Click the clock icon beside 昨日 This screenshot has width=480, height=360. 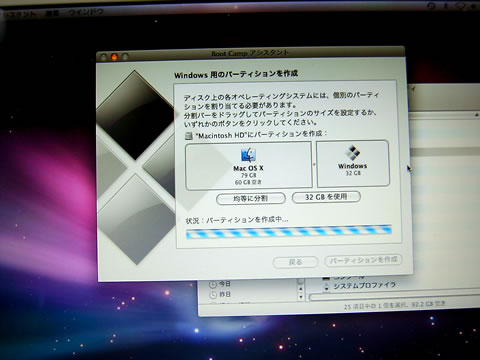pyautogui.click(x=213, y=295)
